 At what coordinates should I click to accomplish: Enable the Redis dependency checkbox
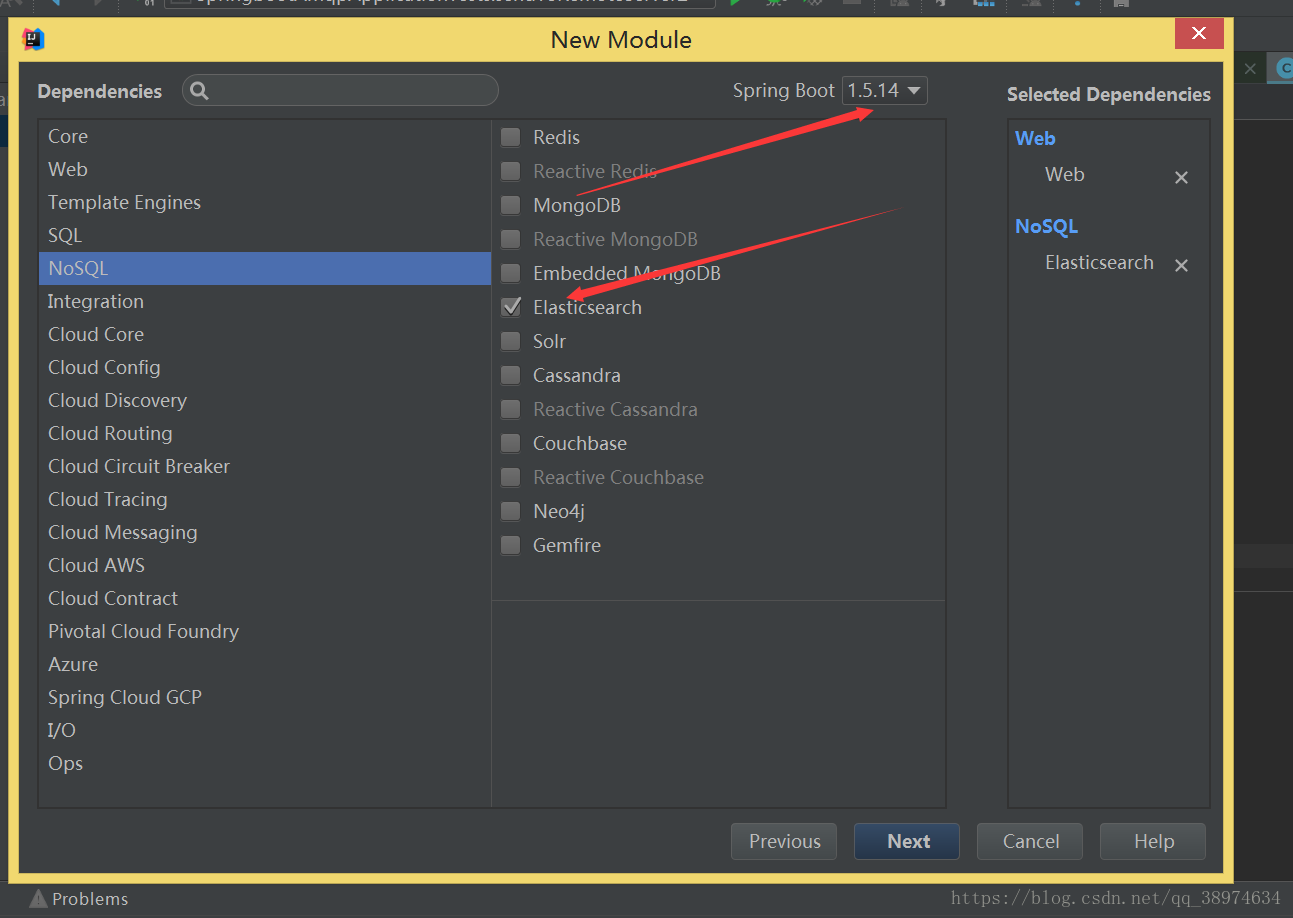(x=511, y=137)
